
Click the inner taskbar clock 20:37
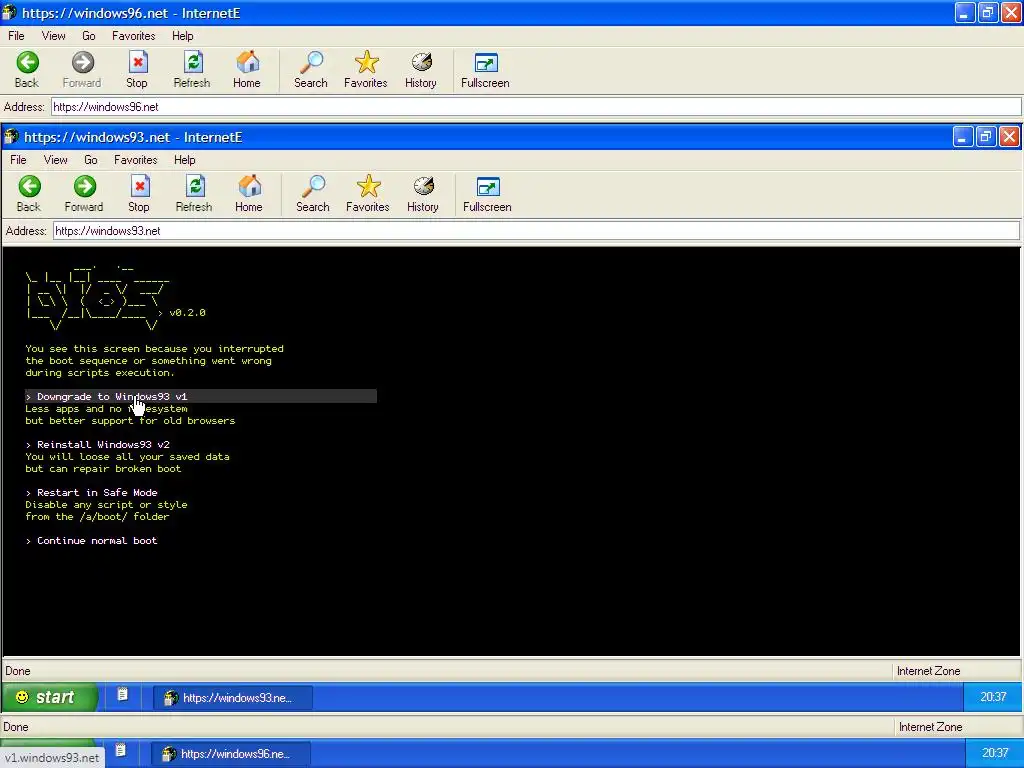(x=993, y=697)
